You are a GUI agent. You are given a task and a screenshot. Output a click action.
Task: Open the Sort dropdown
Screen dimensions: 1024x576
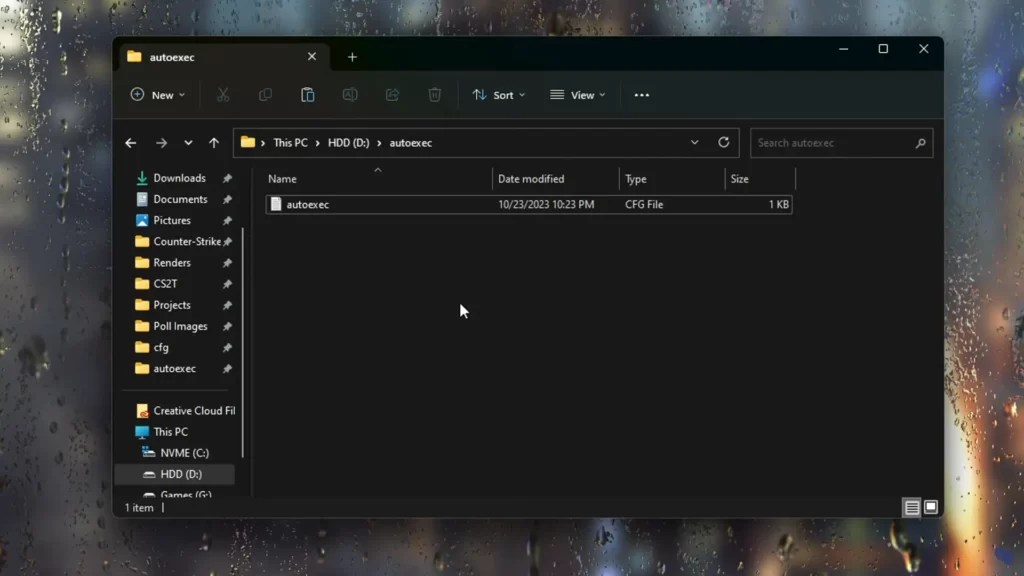pos(498,95)
